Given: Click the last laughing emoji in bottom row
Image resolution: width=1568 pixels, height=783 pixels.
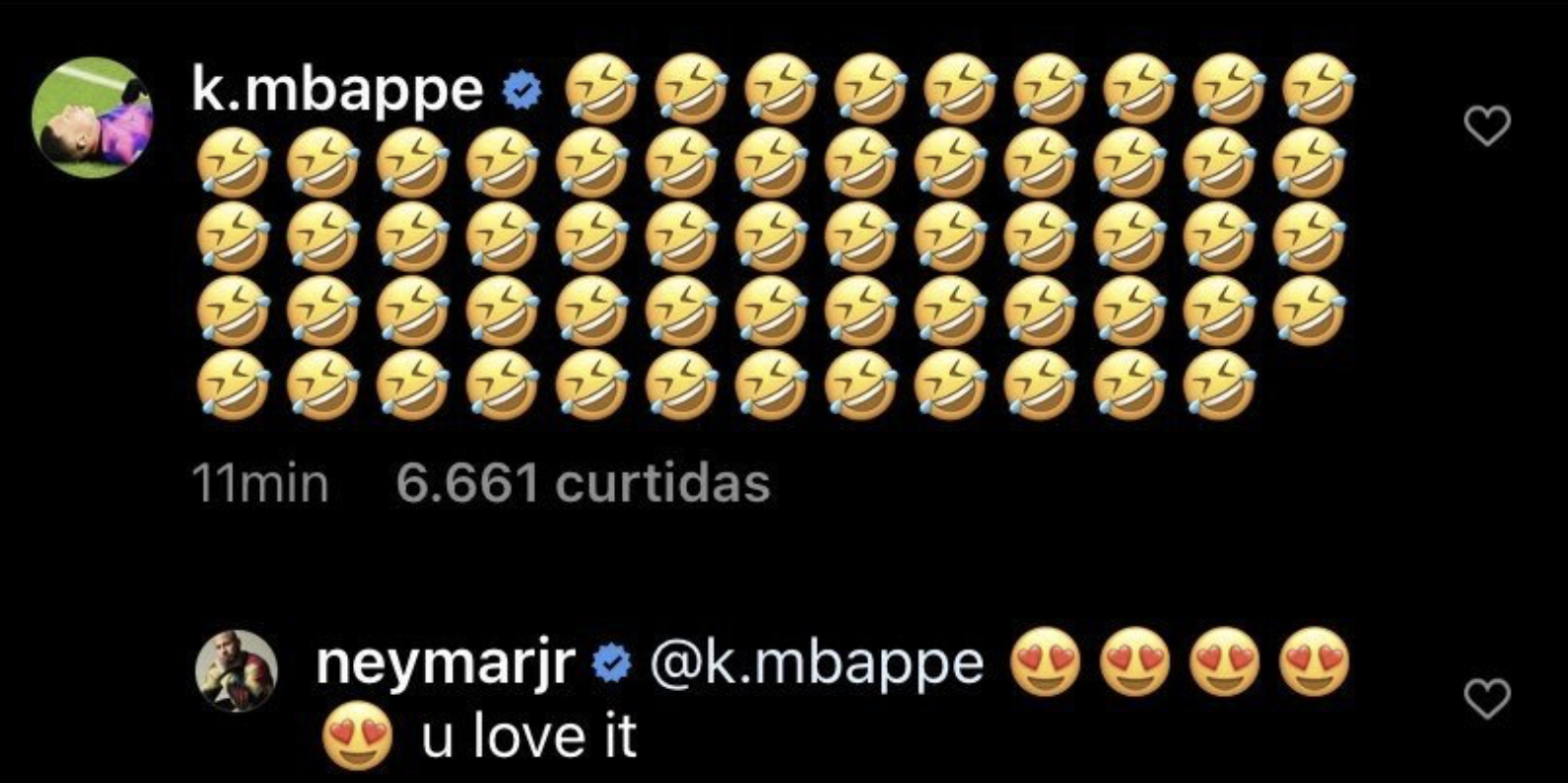Looking at the screenshot, I should point(1220,385).
